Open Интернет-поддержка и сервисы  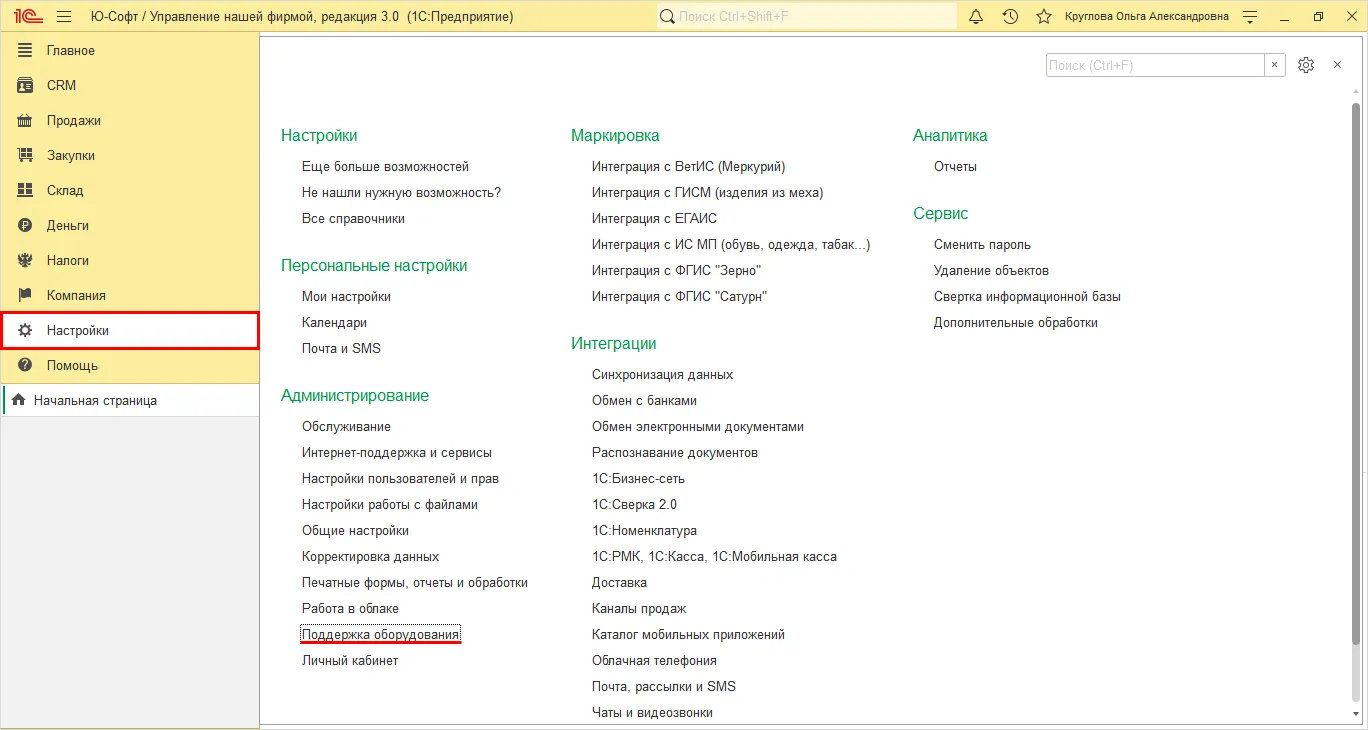tap(397, 452)
